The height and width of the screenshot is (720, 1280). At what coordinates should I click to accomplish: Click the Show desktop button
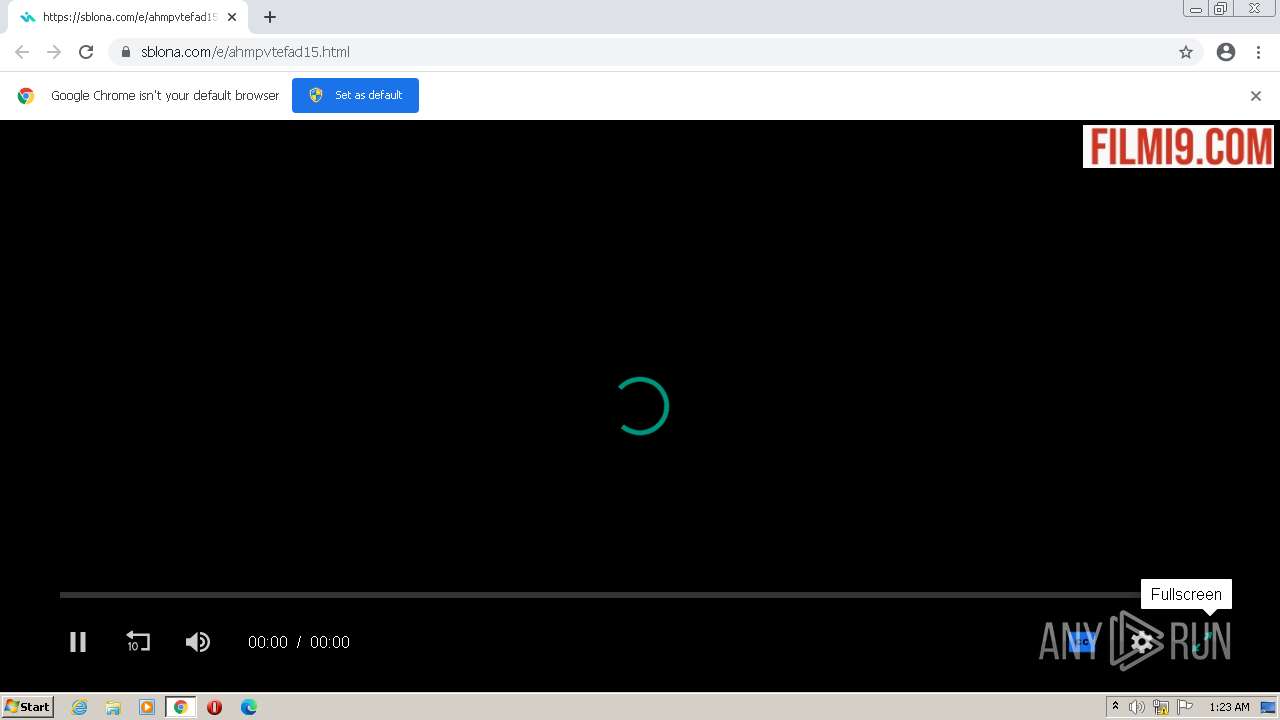1269,707
